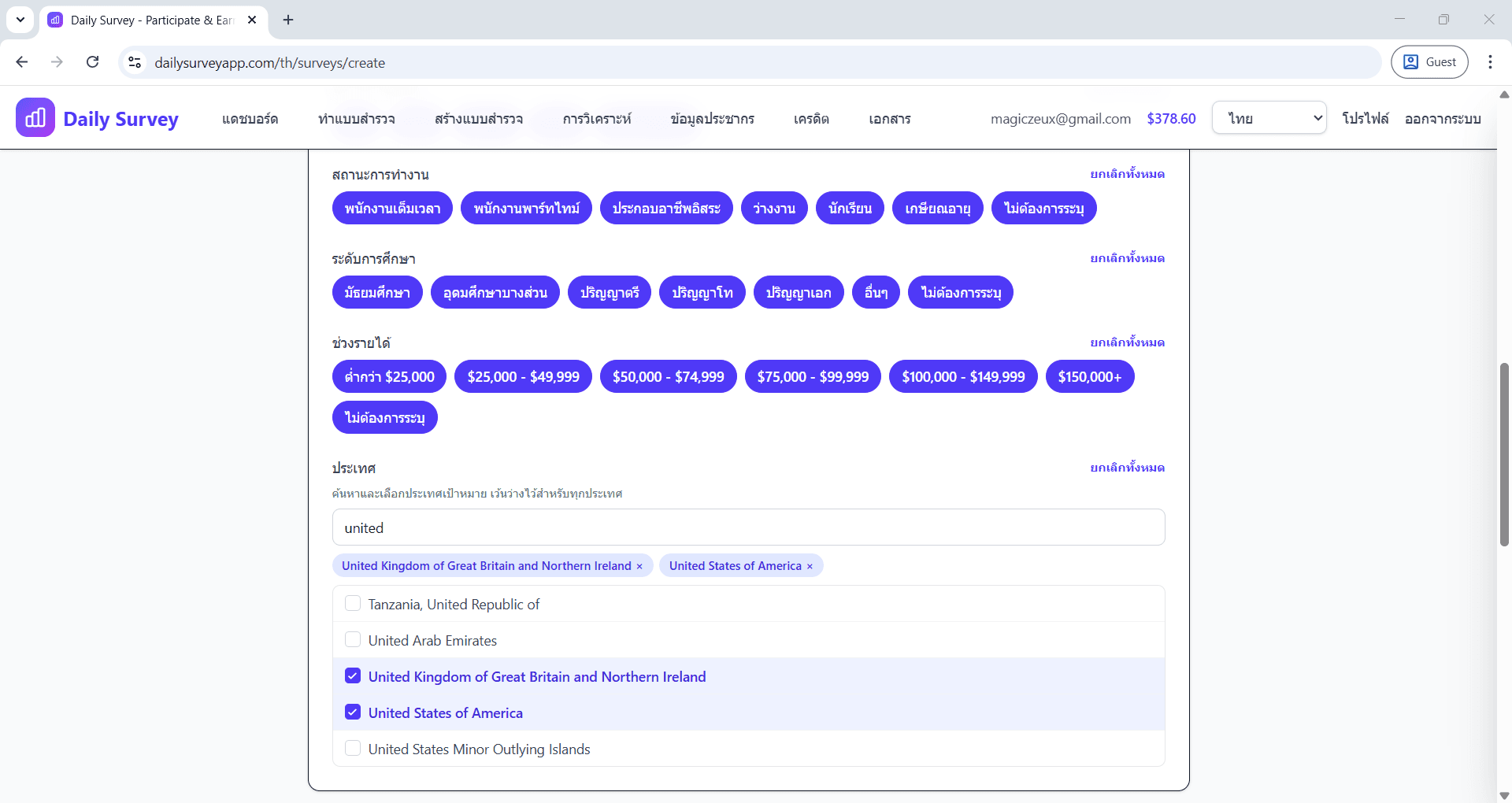The height and width of the screenshot is (803, 1512).
Task: Open the แดชบอร์ด menu item
Action: 250,119
